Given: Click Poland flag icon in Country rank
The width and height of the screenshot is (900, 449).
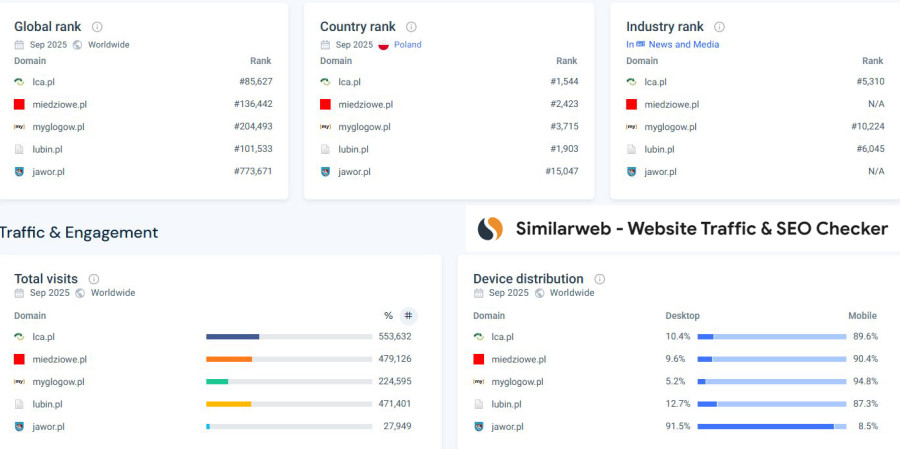Looking at the screenshot, I should point(384,45).
